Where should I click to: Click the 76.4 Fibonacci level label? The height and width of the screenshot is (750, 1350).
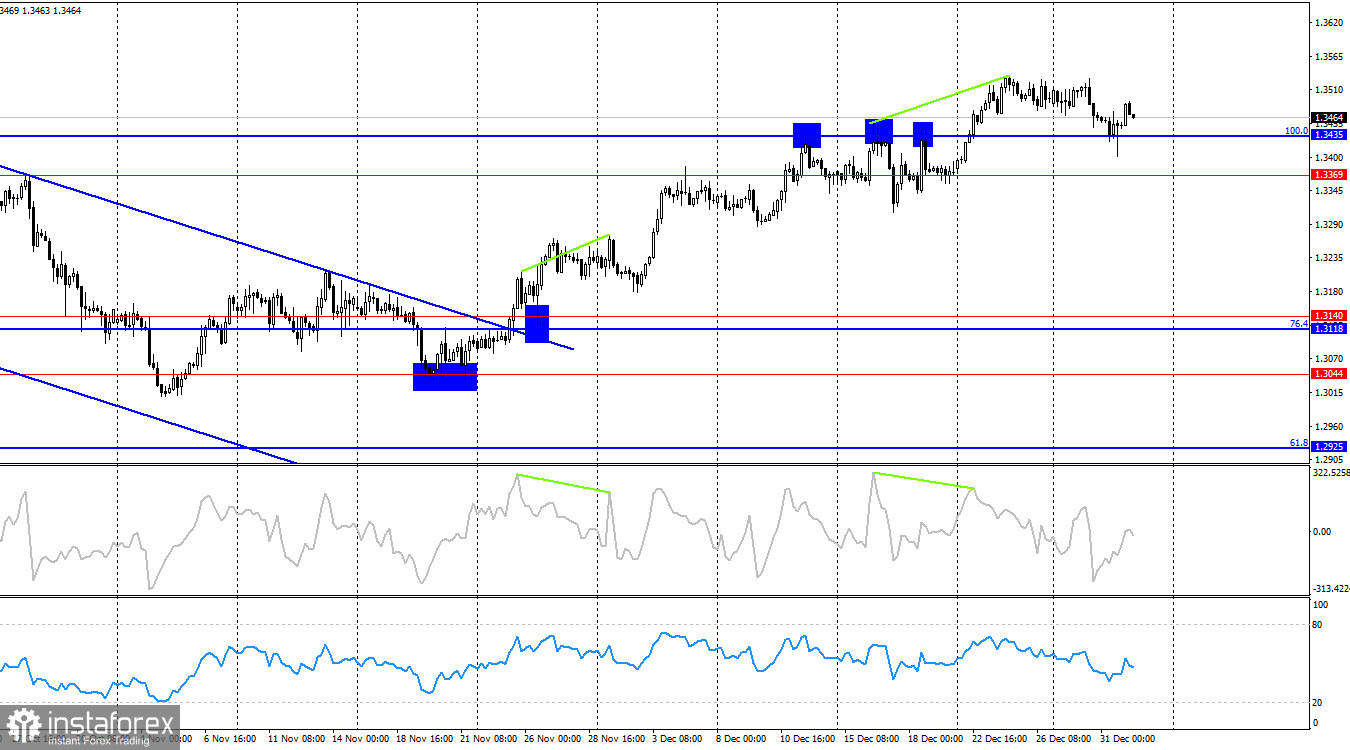[1299, 324]
